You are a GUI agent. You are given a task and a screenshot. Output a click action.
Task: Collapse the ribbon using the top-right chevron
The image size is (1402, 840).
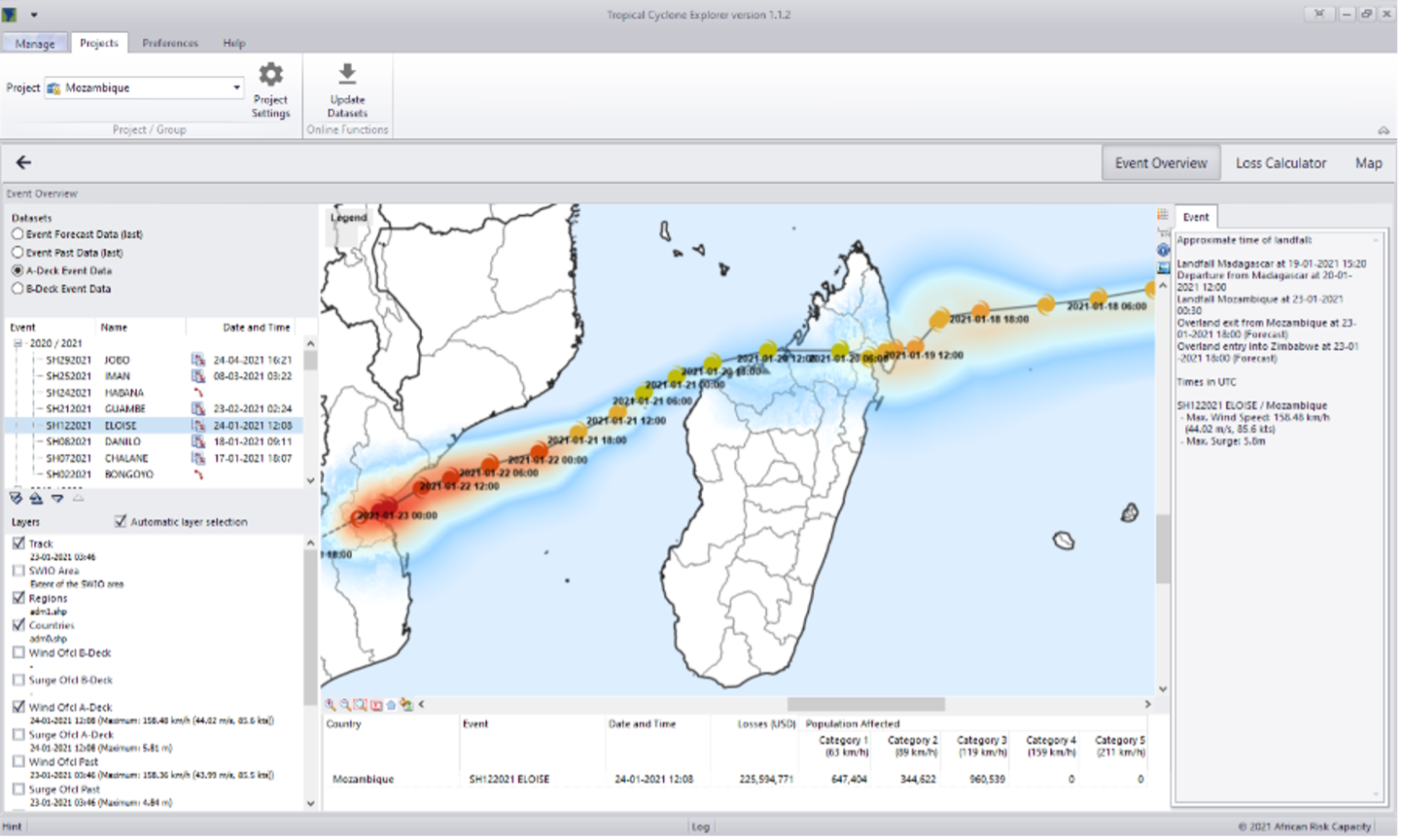(x=1383, y=130)
